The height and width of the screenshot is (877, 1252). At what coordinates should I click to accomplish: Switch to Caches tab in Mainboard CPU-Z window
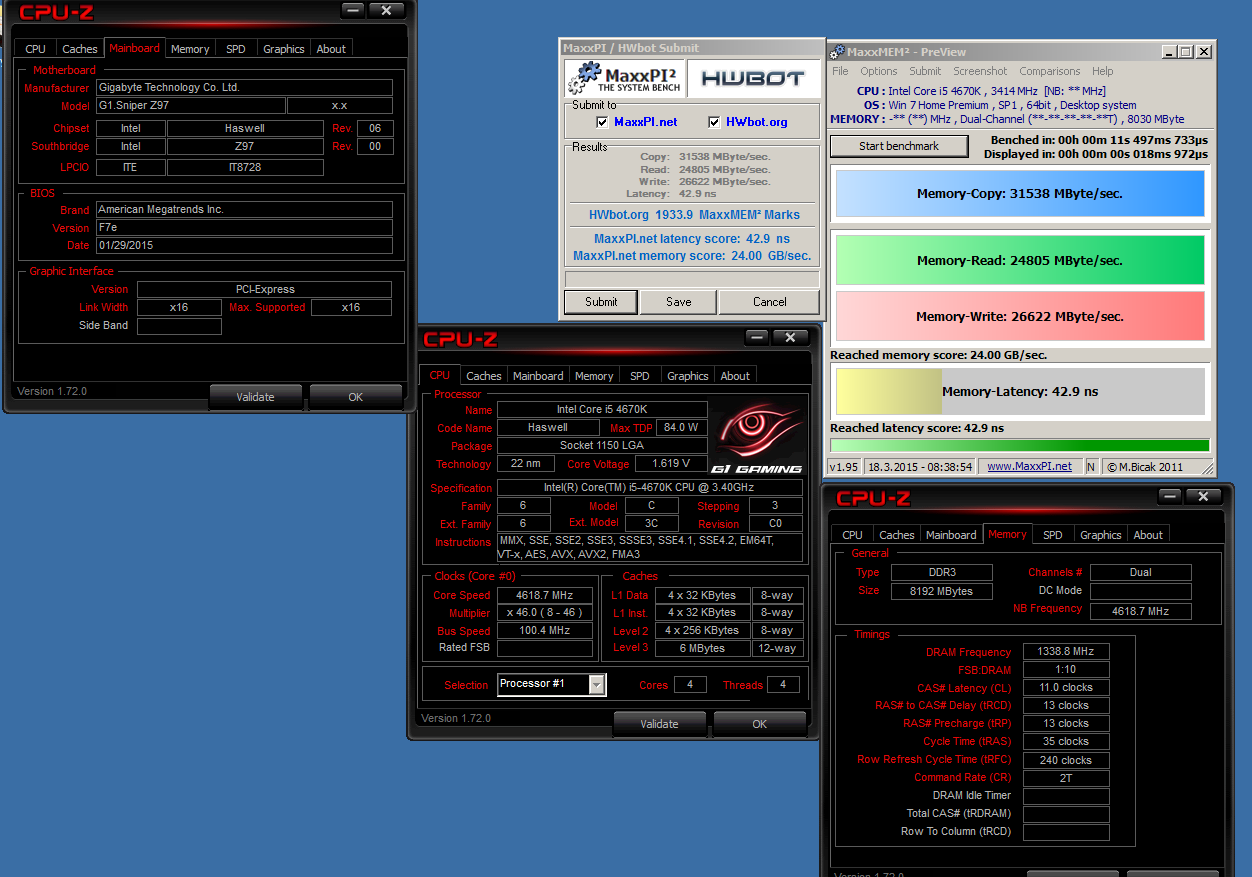80,49
